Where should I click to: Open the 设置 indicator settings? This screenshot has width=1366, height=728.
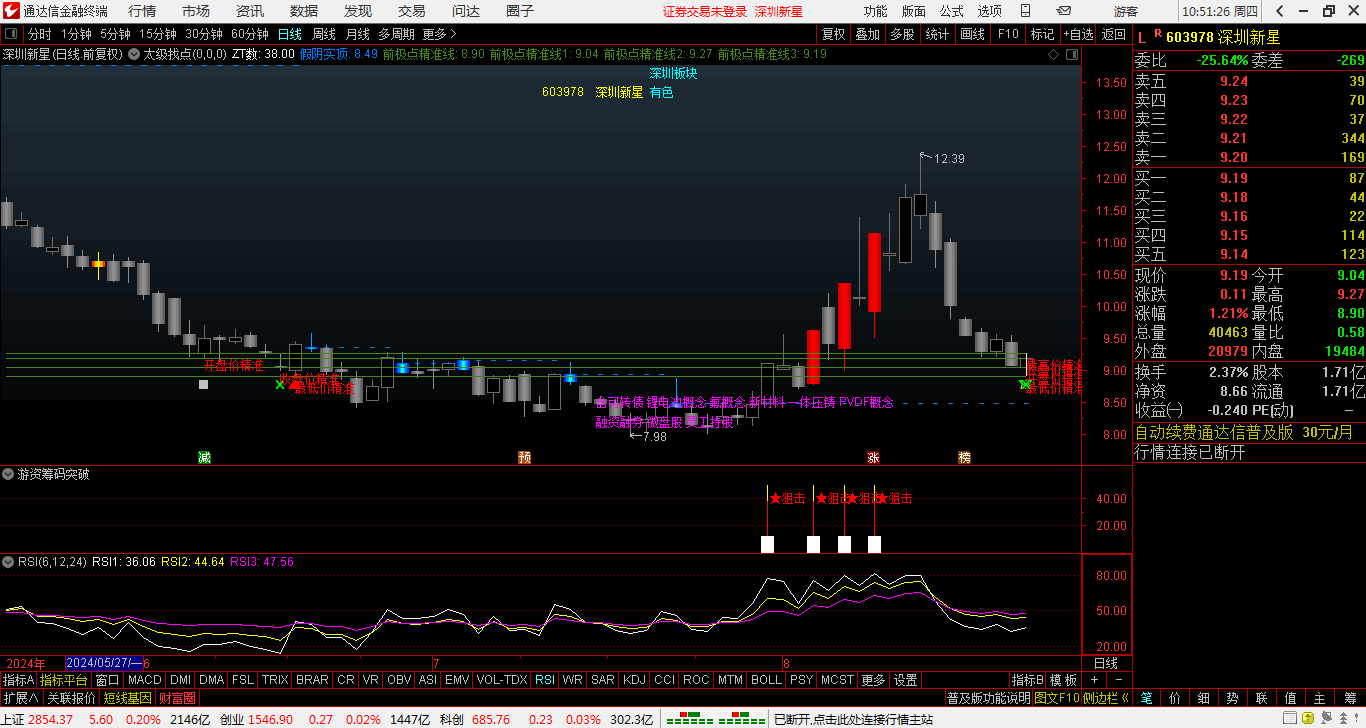click(906, 680)
